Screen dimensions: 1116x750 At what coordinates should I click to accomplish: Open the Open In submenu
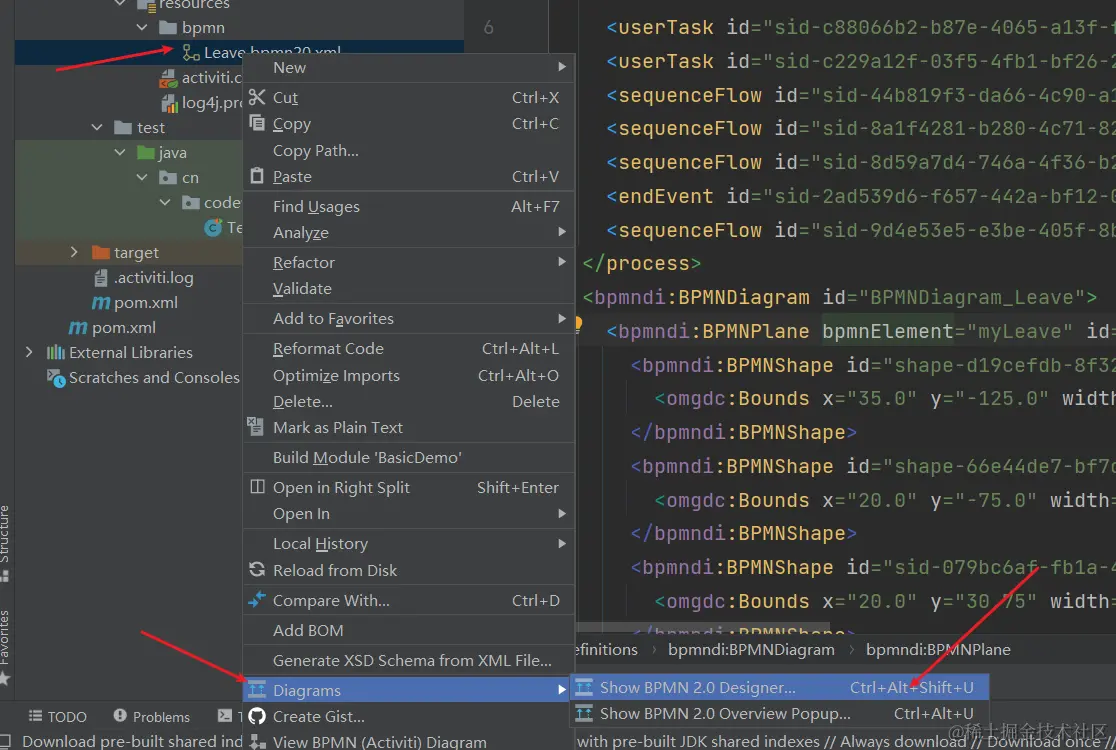pyautogui.click(x=409, y=513)
